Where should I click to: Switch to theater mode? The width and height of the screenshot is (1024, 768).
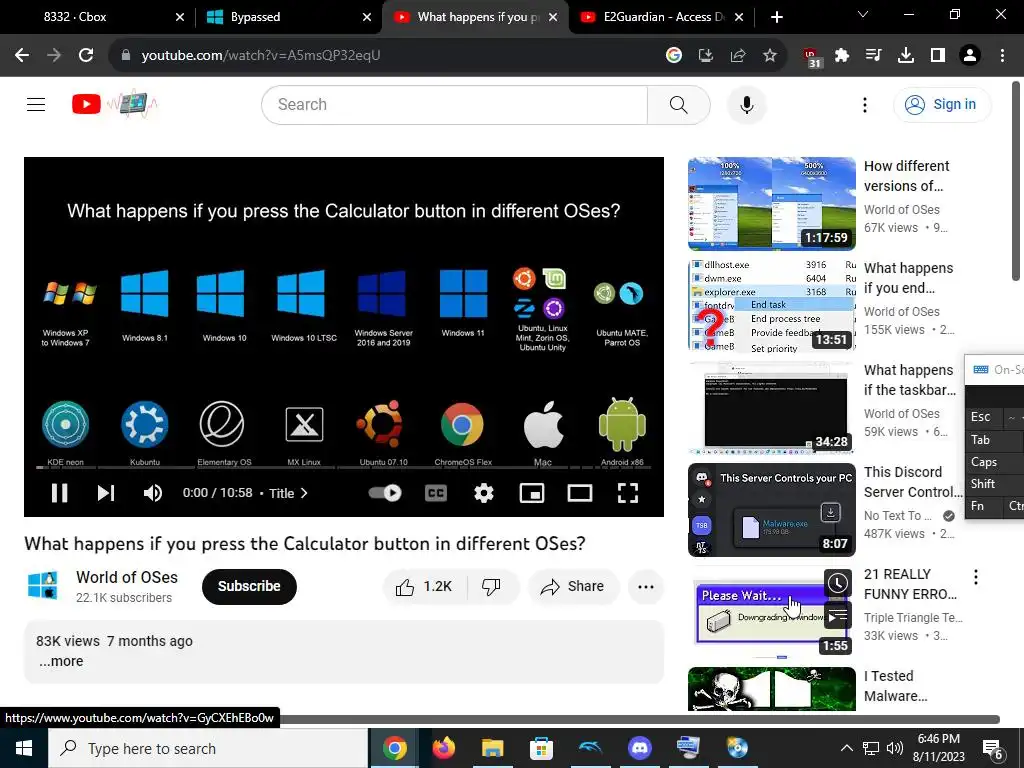click(x=580, y=493)
